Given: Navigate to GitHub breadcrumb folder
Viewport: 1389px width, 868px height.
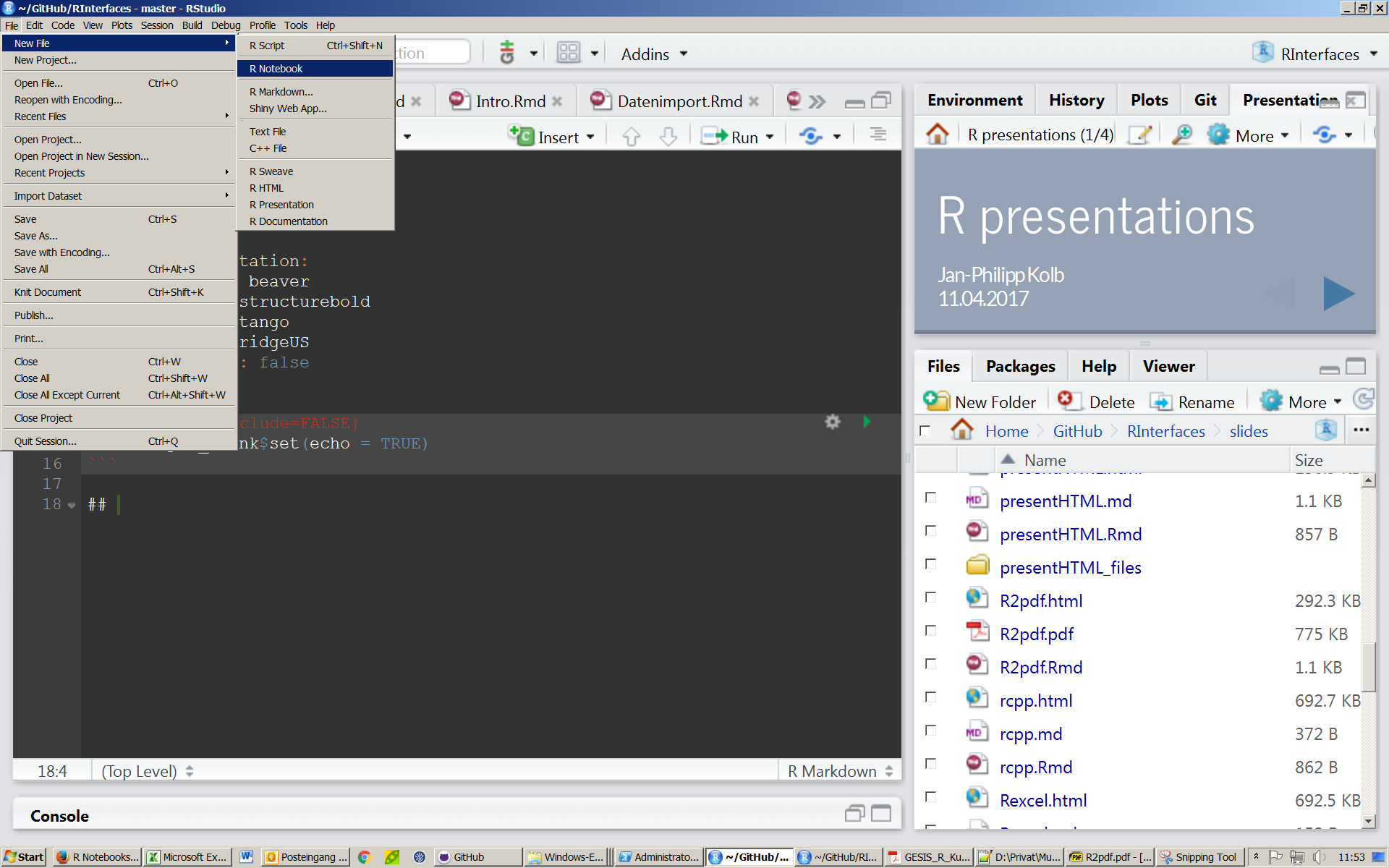Looking at the screenshot, I should [1077, 431].
